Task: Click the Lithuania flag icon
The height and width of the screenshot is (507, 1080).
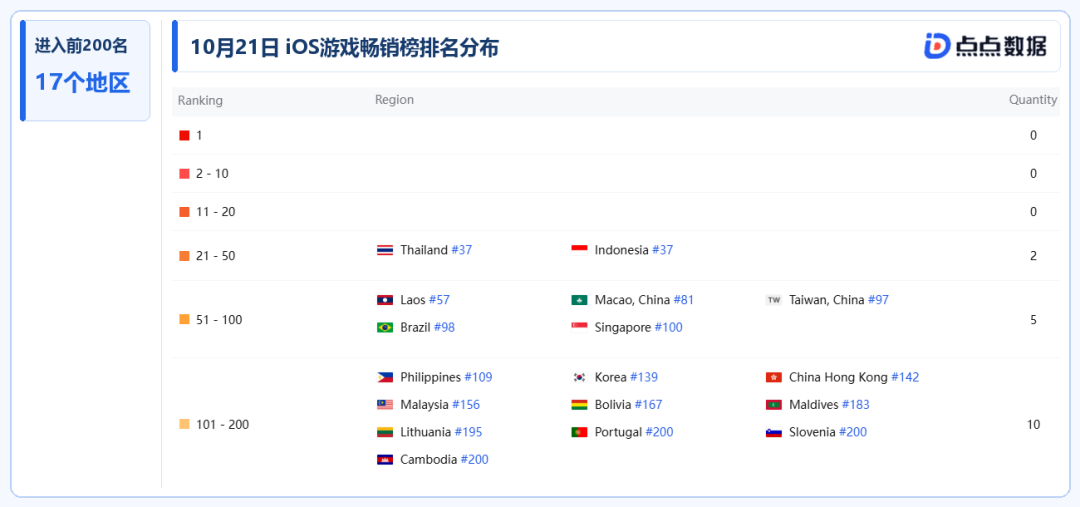Action: tap(385, 432)
